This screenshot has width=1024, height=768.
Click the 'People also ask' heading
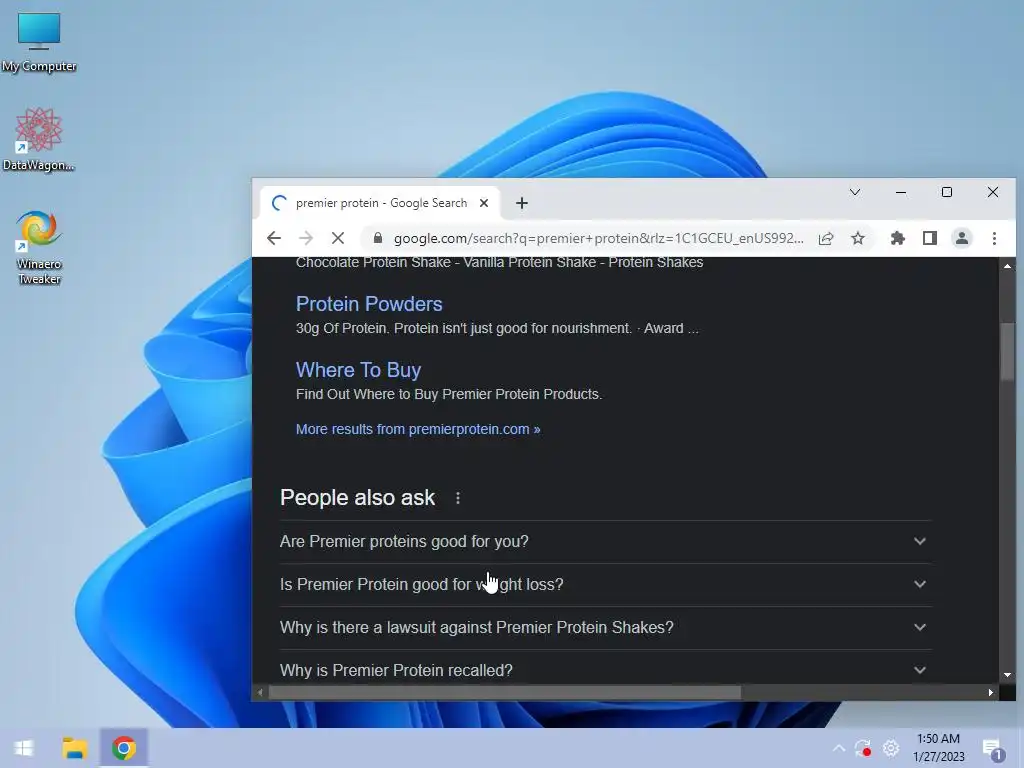click(x=357, y=498)
